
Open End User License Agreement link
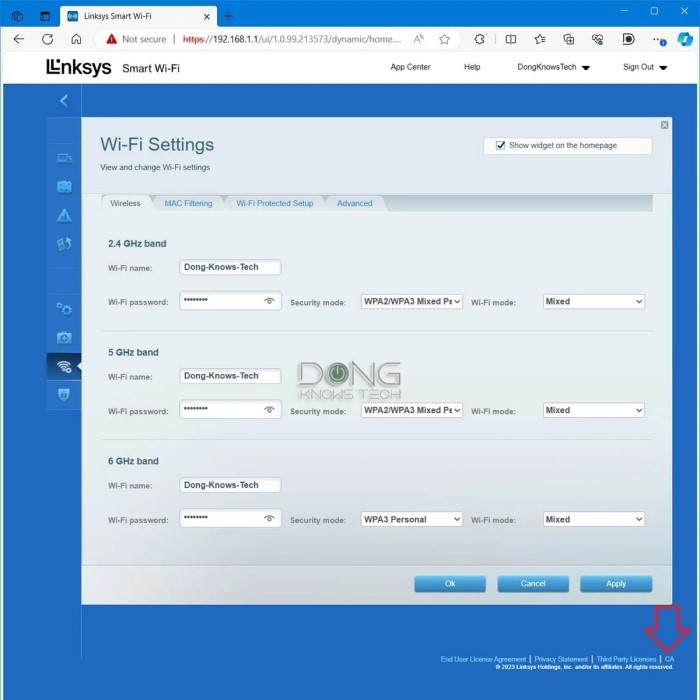(x=483, y=659)
